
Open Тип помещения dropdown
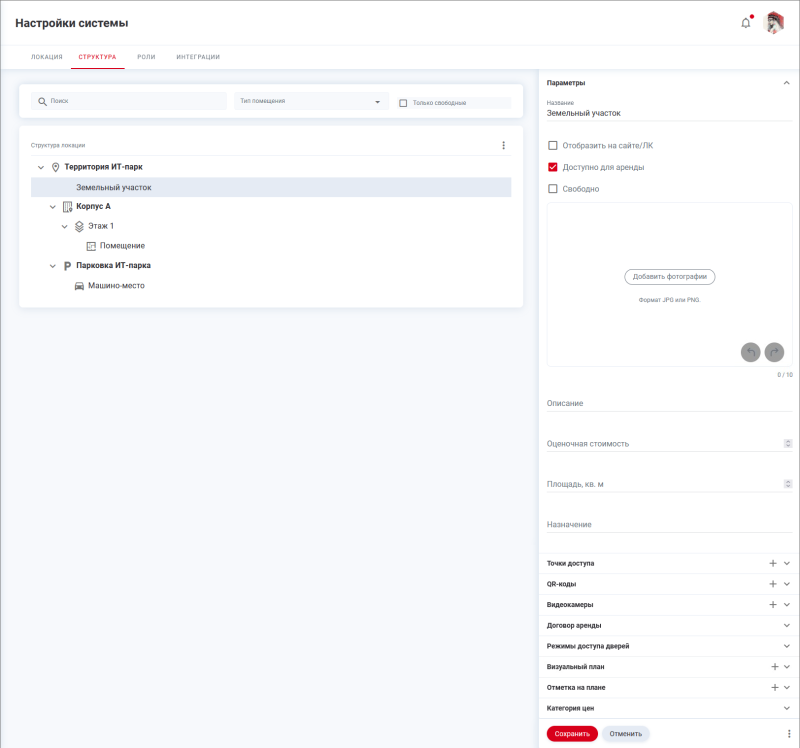[311, 101]
